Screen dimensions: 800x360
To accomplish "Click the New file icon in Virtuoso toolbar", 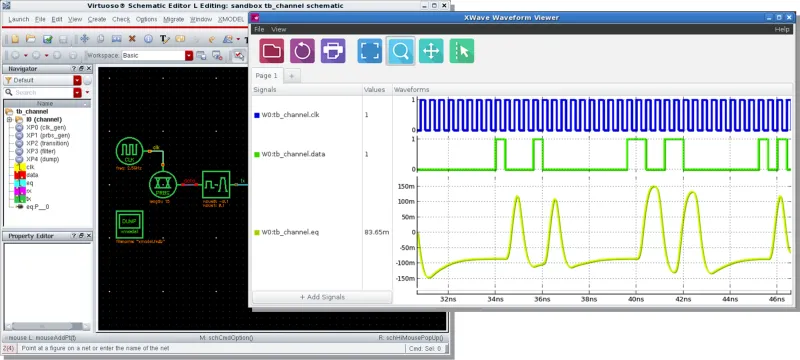I will [15, 39].
